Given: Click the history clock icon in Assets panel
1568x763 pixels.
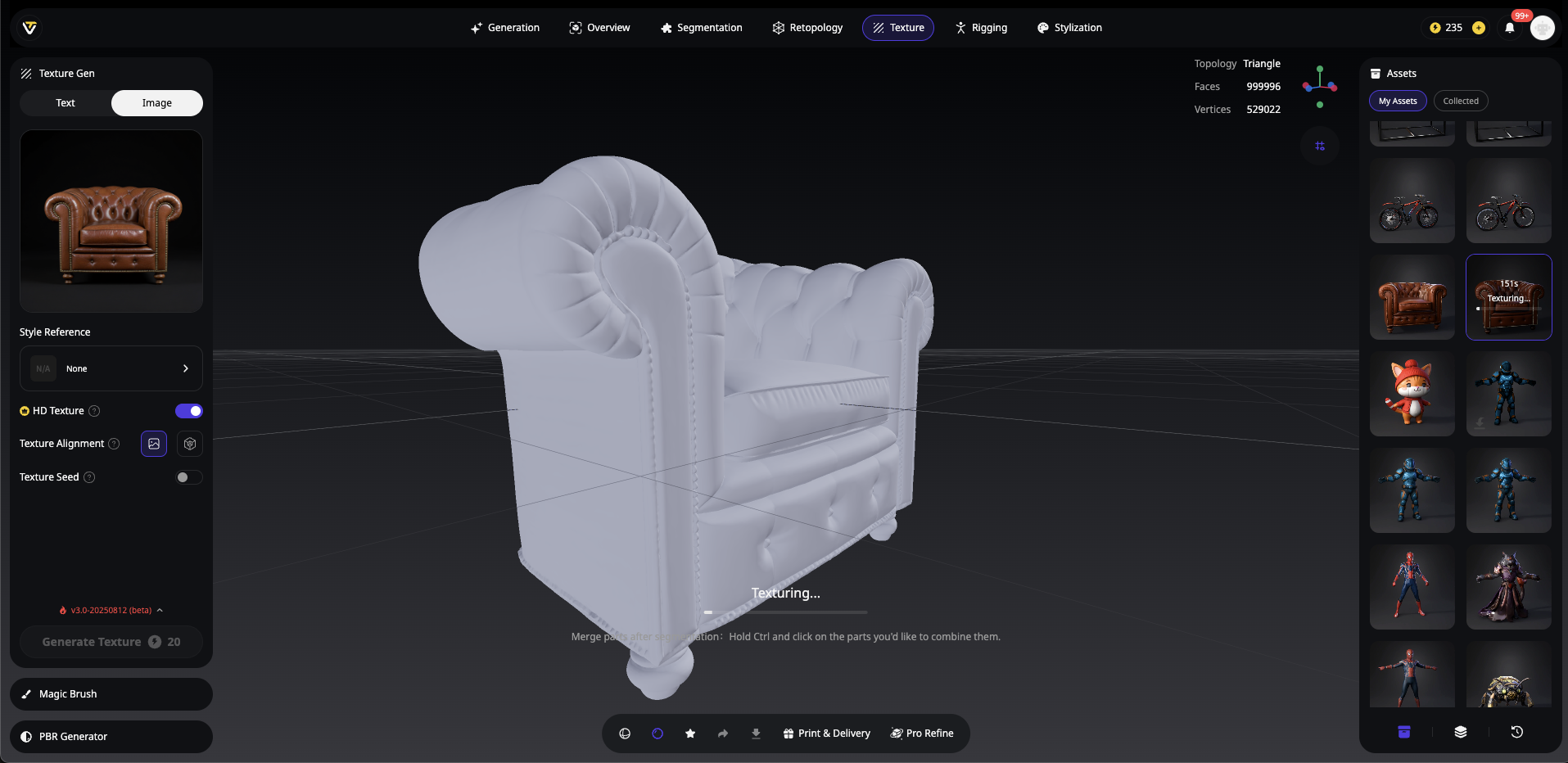Looking at the screenshot, I should click(1516, 732).
